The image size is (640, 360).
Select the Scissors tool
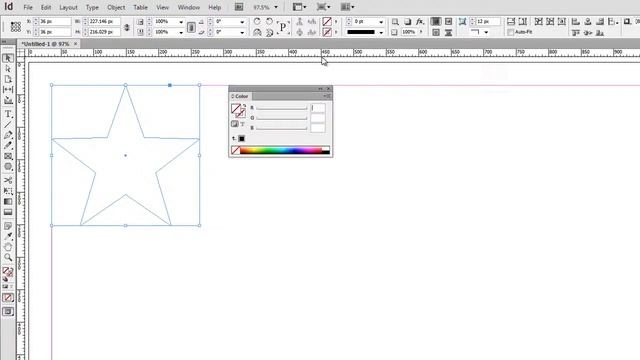(8, 180)
